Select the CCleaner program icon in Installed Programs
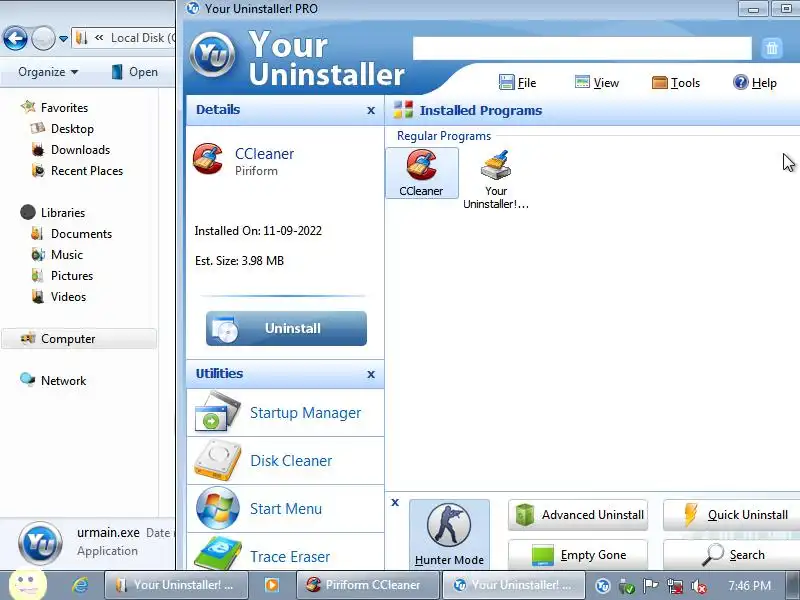Image resolution: width=800 pixels, height=600 pixels. [421, 173]
